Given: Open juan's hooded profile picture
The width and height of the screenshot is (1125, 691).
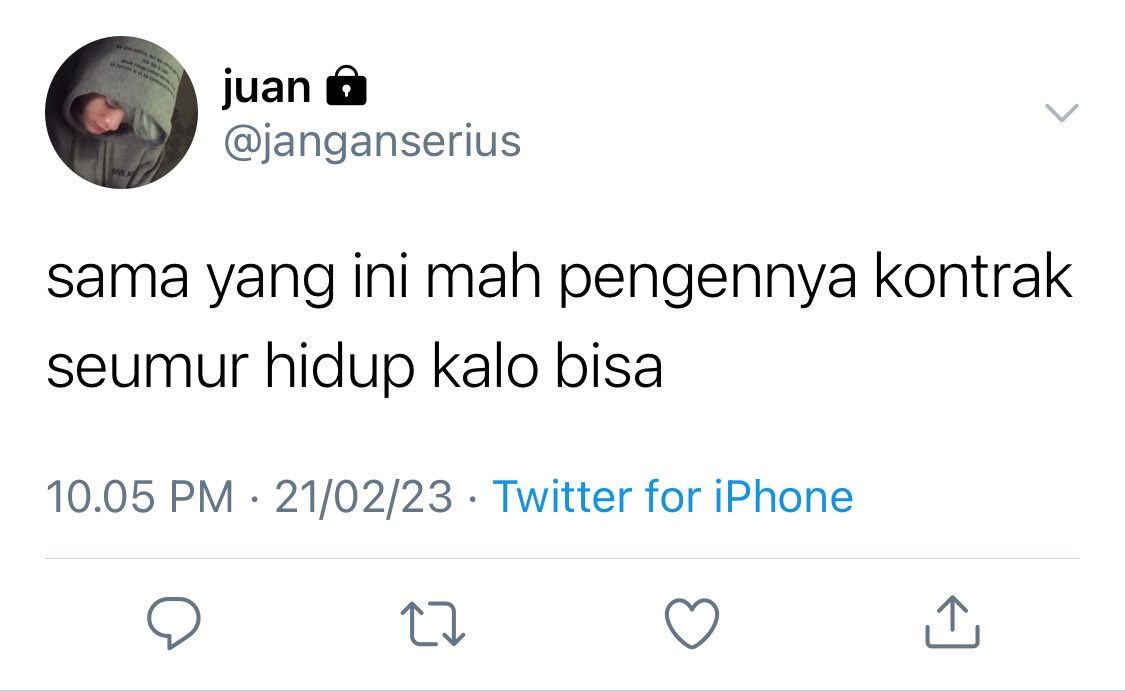Looking at the screenshot, I should tap(121, 113).
